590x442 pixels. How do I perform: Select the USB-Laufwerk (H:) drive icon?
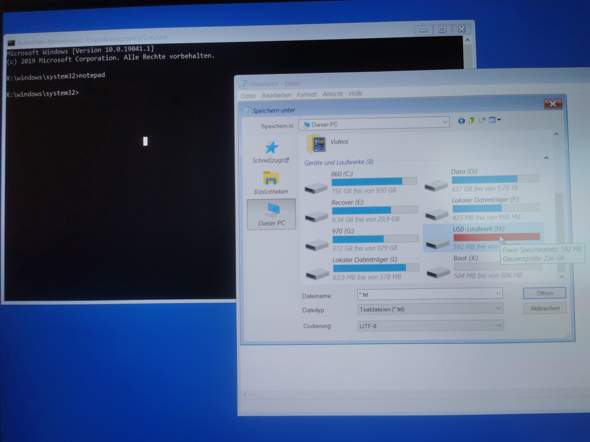pos(437,244)
